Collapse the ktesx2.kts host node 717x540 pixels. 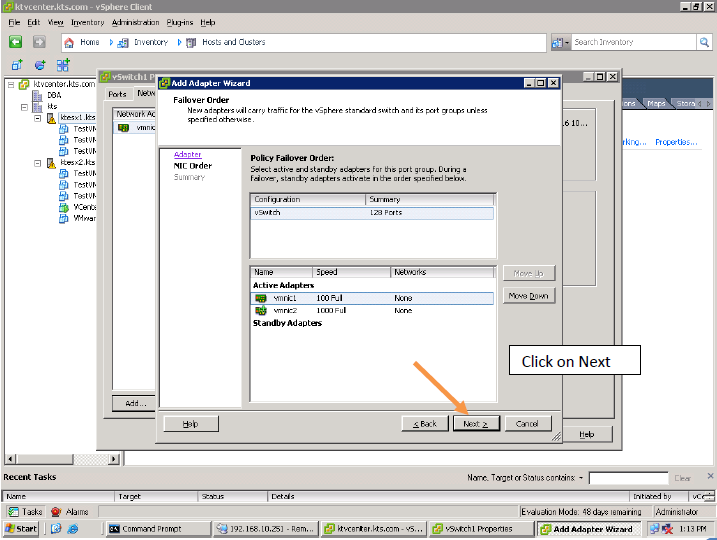[x=38, y=163]
